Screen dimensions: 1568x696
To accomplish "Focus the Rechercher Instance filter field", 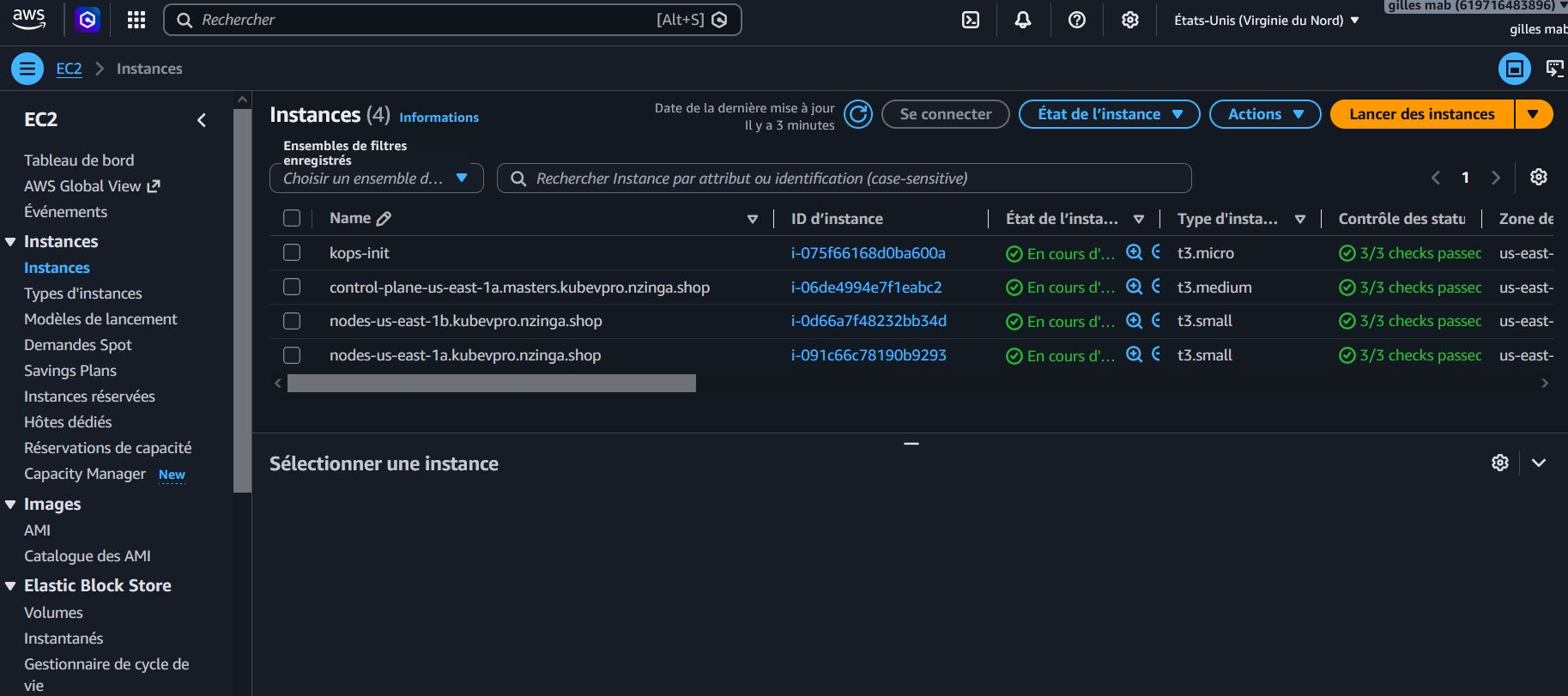I will point(845,179).
